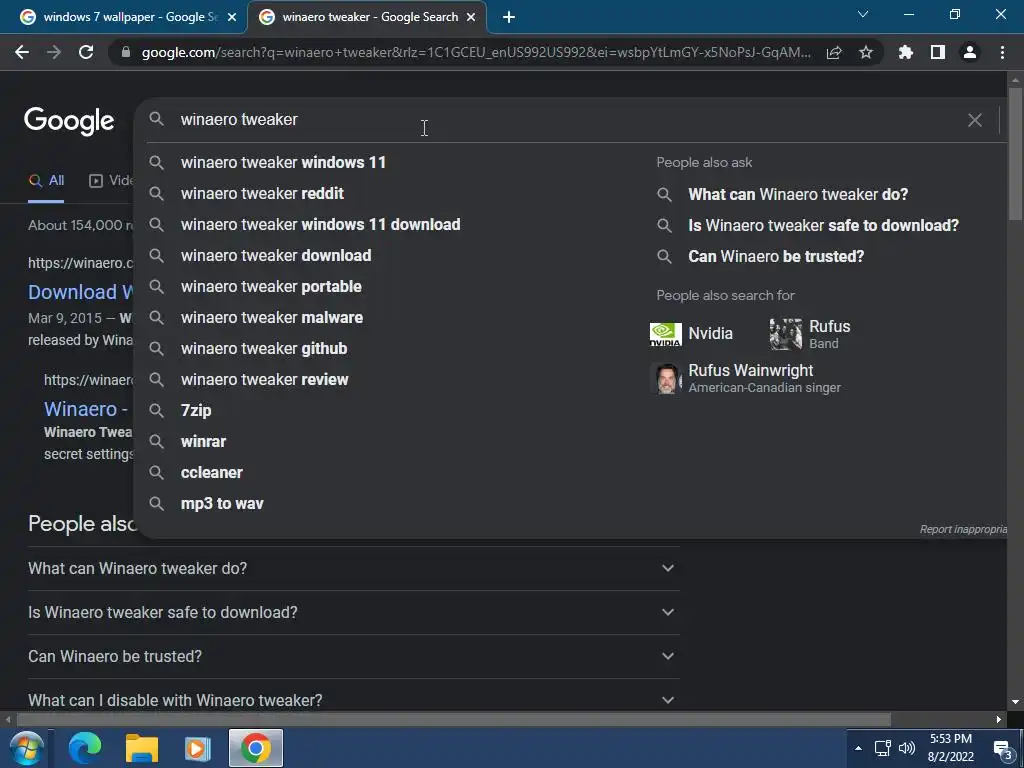Image resolution: width=1024 pixels, height=768 pixels.
Task: Open the Rufus Band related search
Action: pos(810,334)
